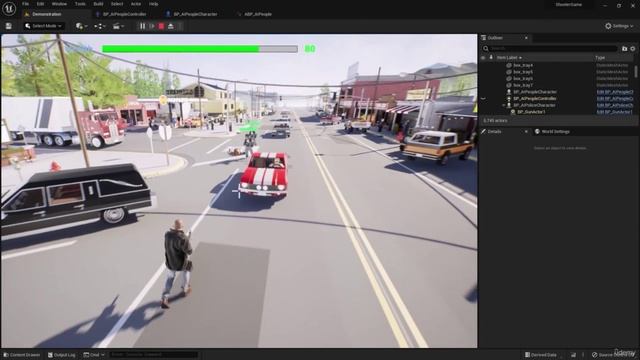Open the Help menu
640x360 pixels.
153,4
